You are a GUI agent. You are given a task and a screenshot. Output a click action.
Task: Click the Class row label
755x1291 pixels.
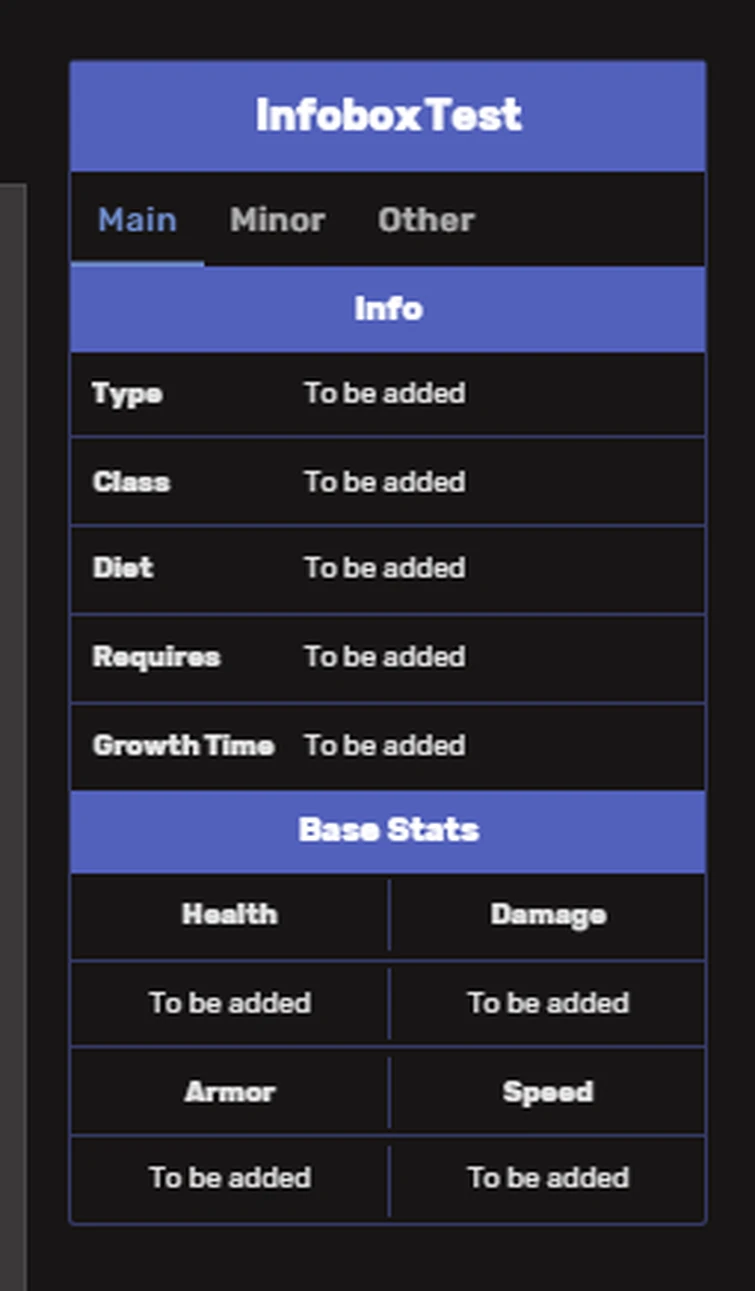click(130, 482)
